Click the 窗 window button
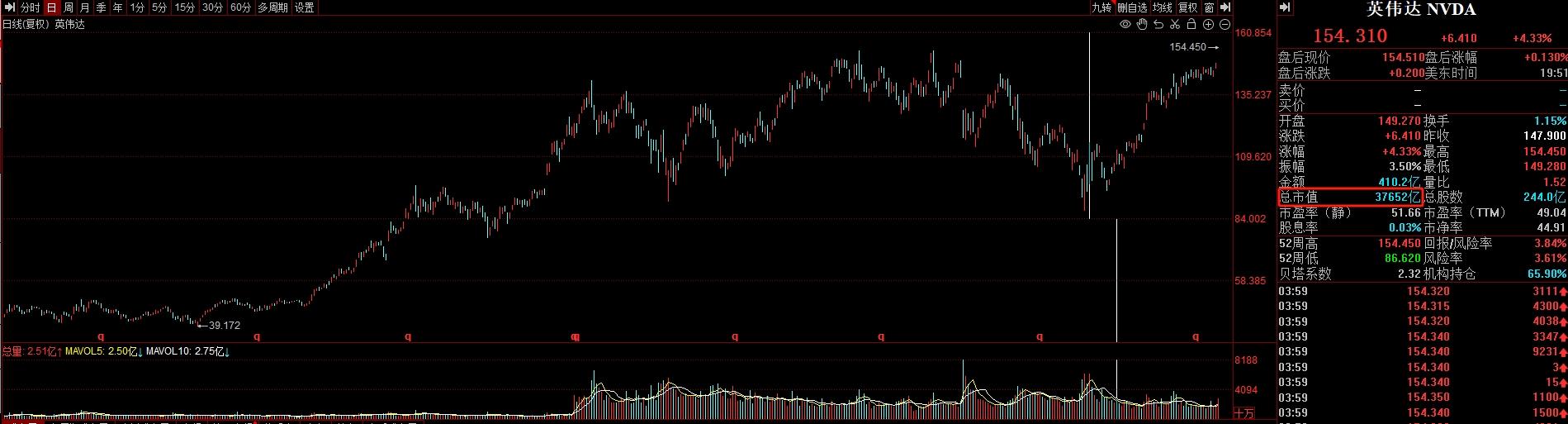This screenshot has height=424, width=1568. [x=1209, y=7]
